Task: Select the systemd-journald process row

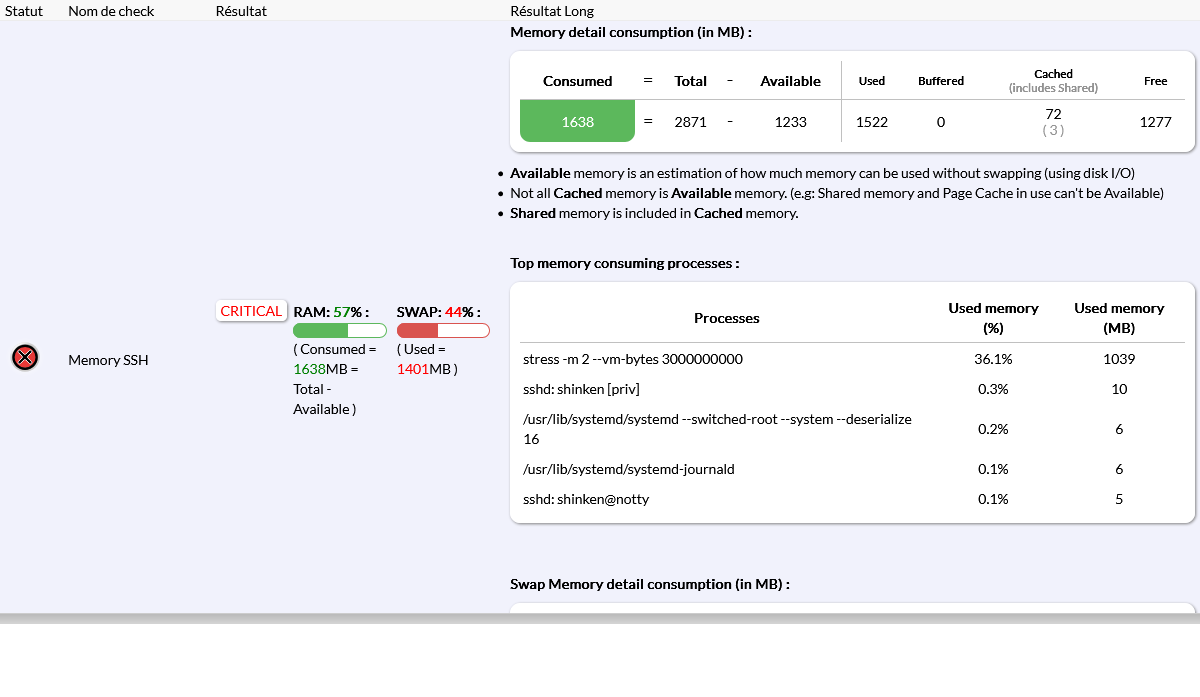Action: tap(628, 469)
